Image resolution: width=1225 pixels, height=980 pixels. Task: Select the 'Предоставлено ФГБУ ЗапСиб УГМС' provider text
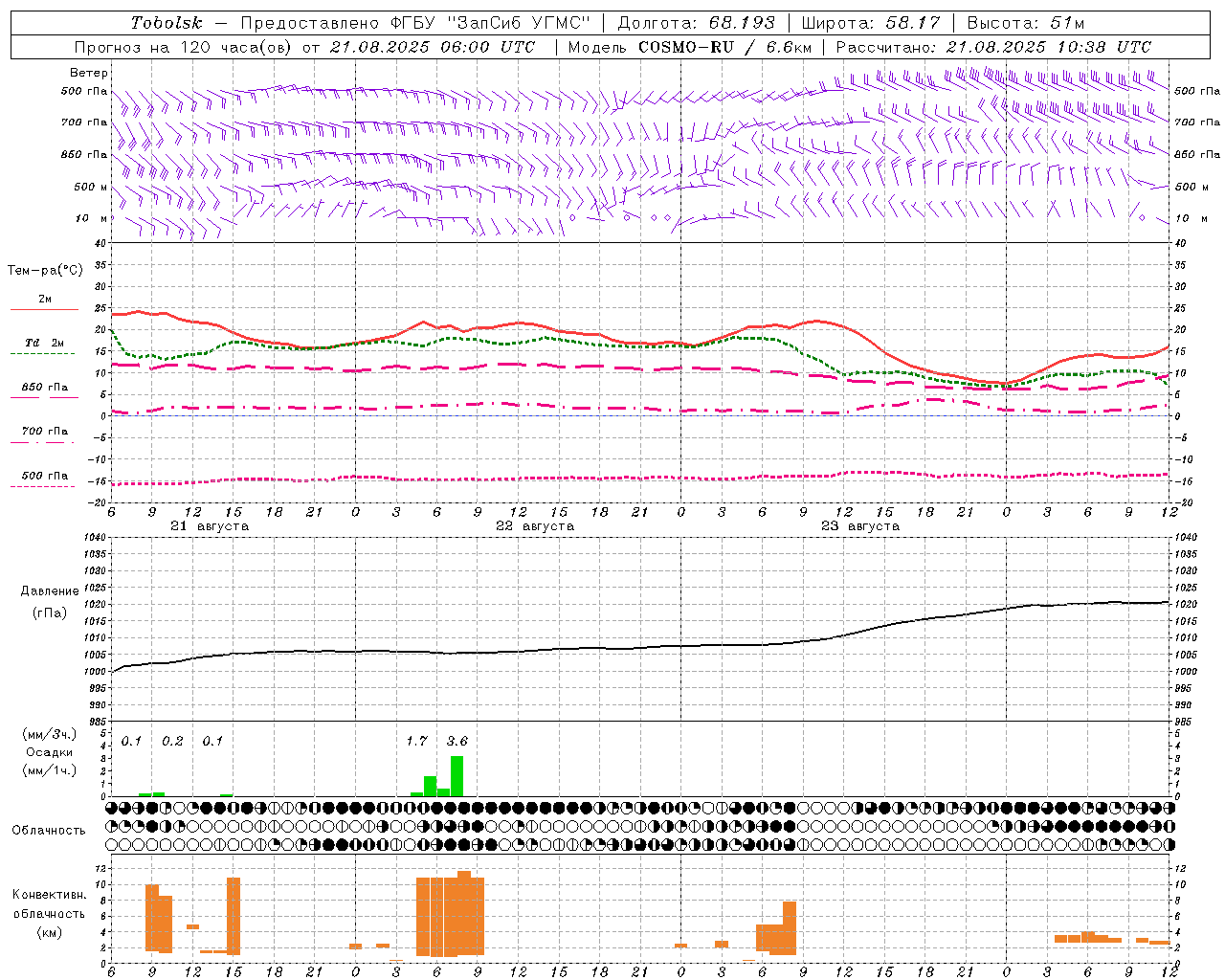tap(415, 23)
